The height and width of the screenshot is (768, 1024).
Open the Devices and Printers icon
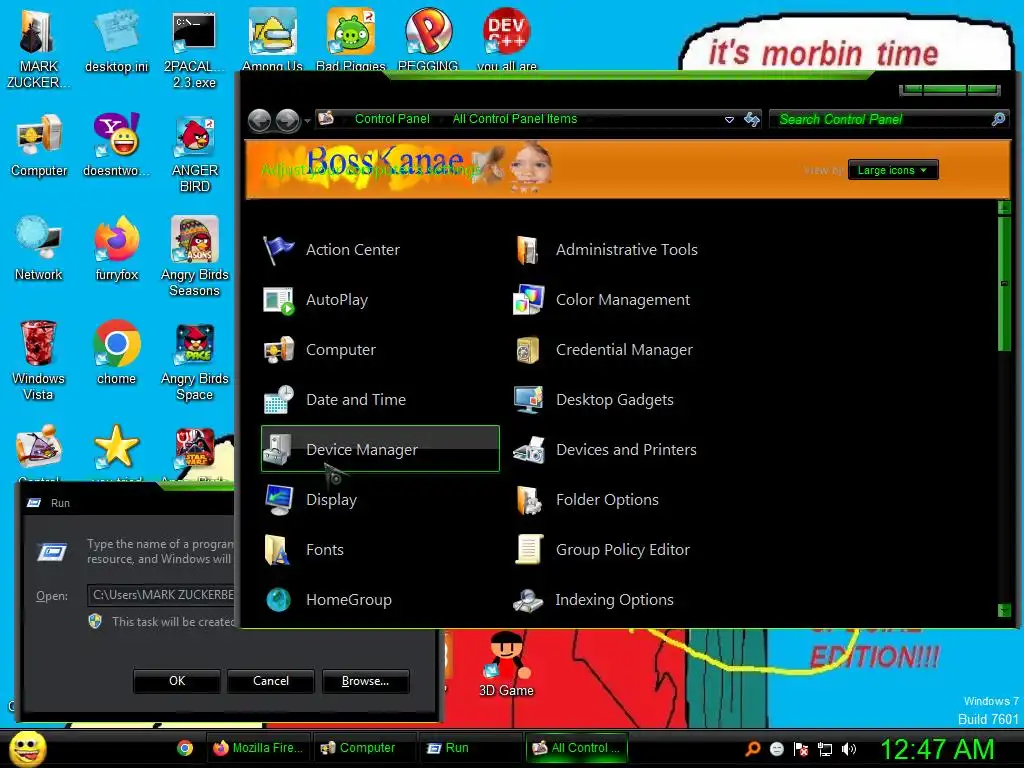pyautogui.click(x=528, y=449)
